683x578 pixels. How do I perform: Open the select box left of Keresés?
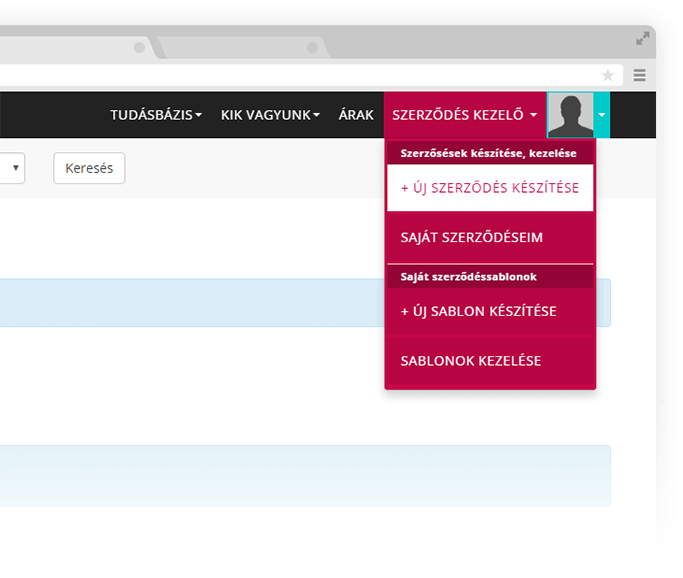[x=12, y=168]
